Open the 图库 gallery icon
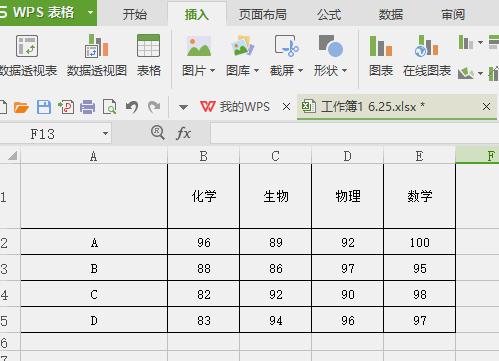The width and height of the screenshot is (499, 361). 243,46
